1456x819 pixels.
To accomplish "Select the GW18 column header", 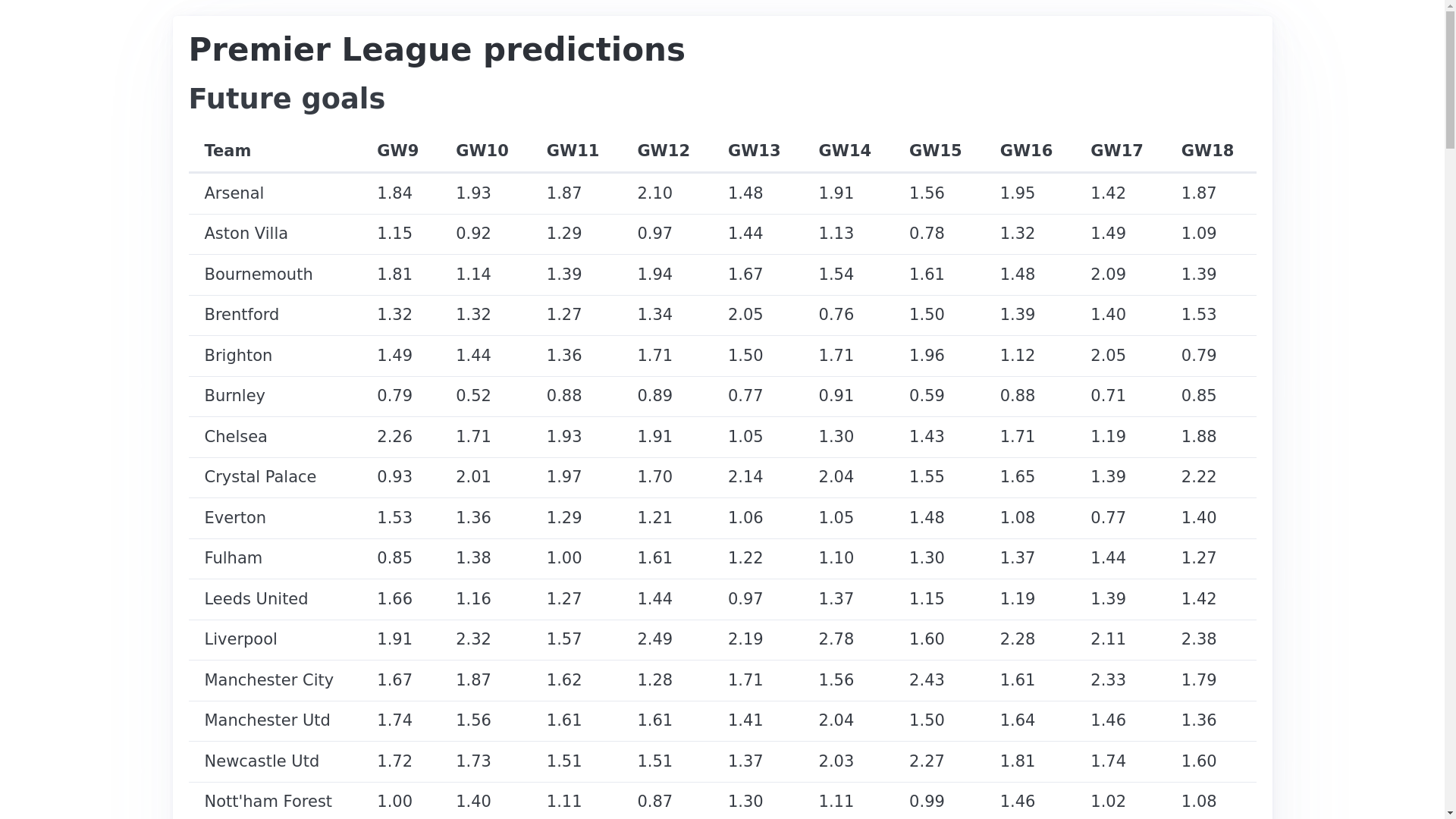I will 1207,151.
